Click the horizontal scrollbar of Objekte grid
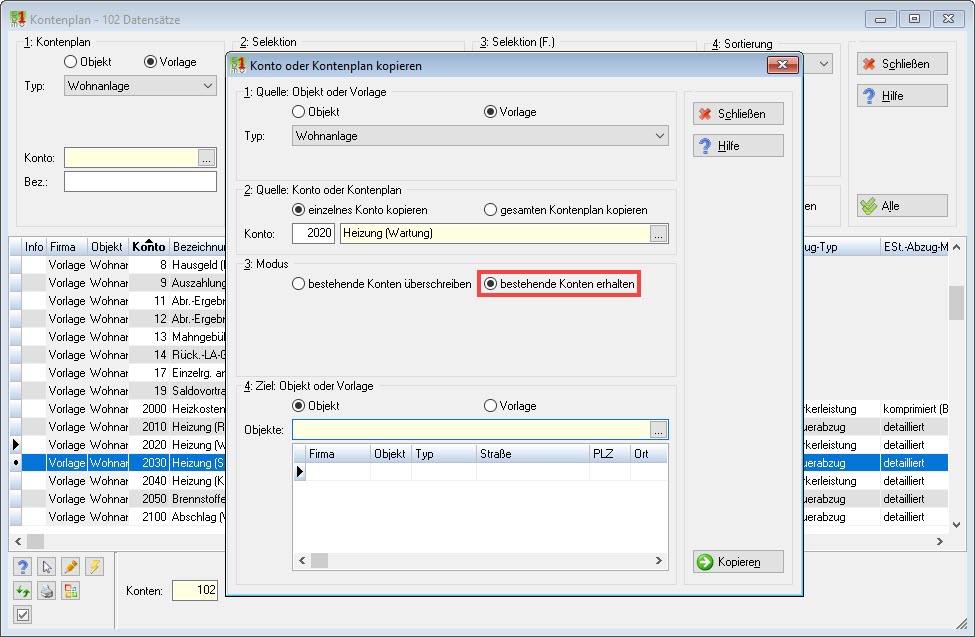Image resolution: width=975 pixels, height=637 pixels. tap(480, 560)
